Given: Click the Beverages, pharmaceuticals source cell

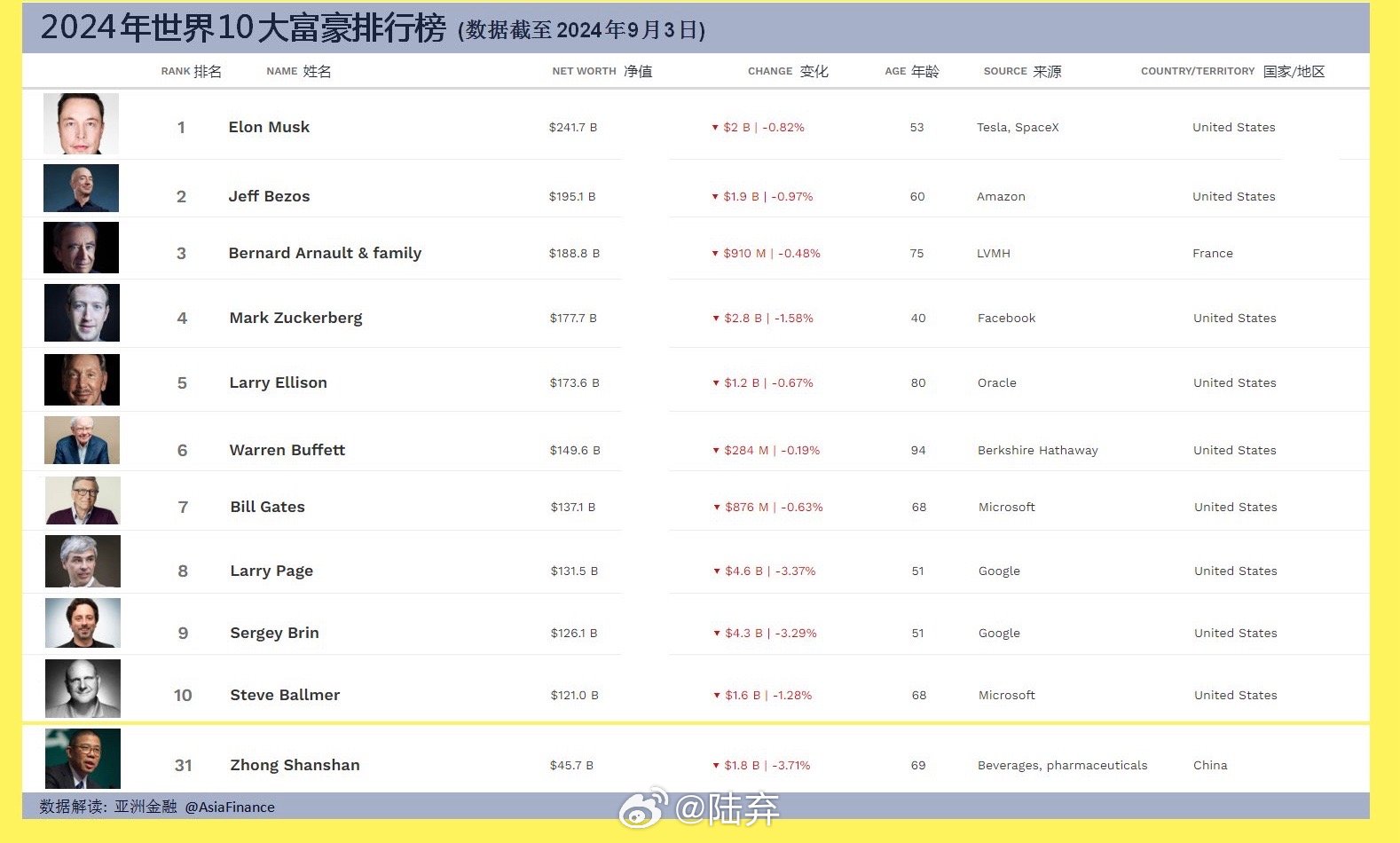Looking at the screenshot, I should click(1062, 766).
